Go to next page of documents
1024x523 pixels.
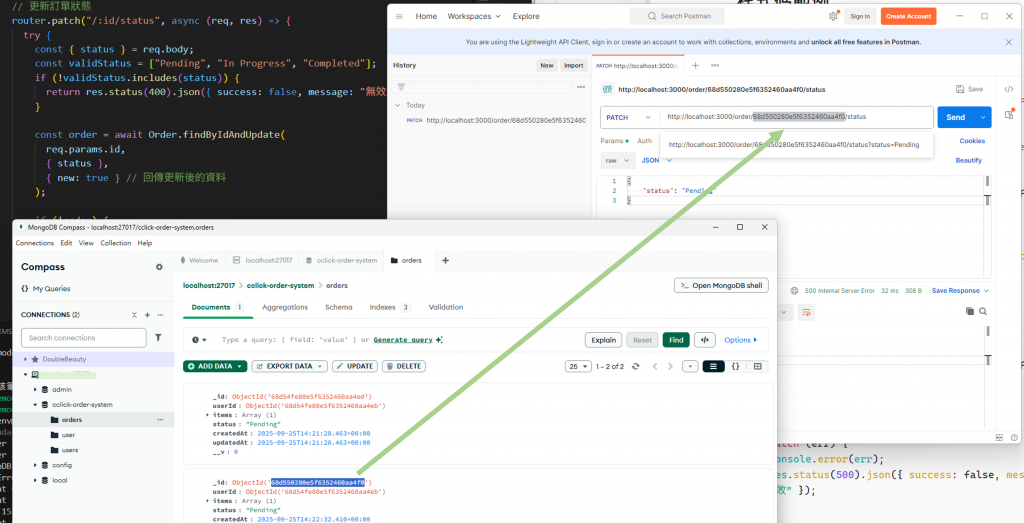pos(670,366)
